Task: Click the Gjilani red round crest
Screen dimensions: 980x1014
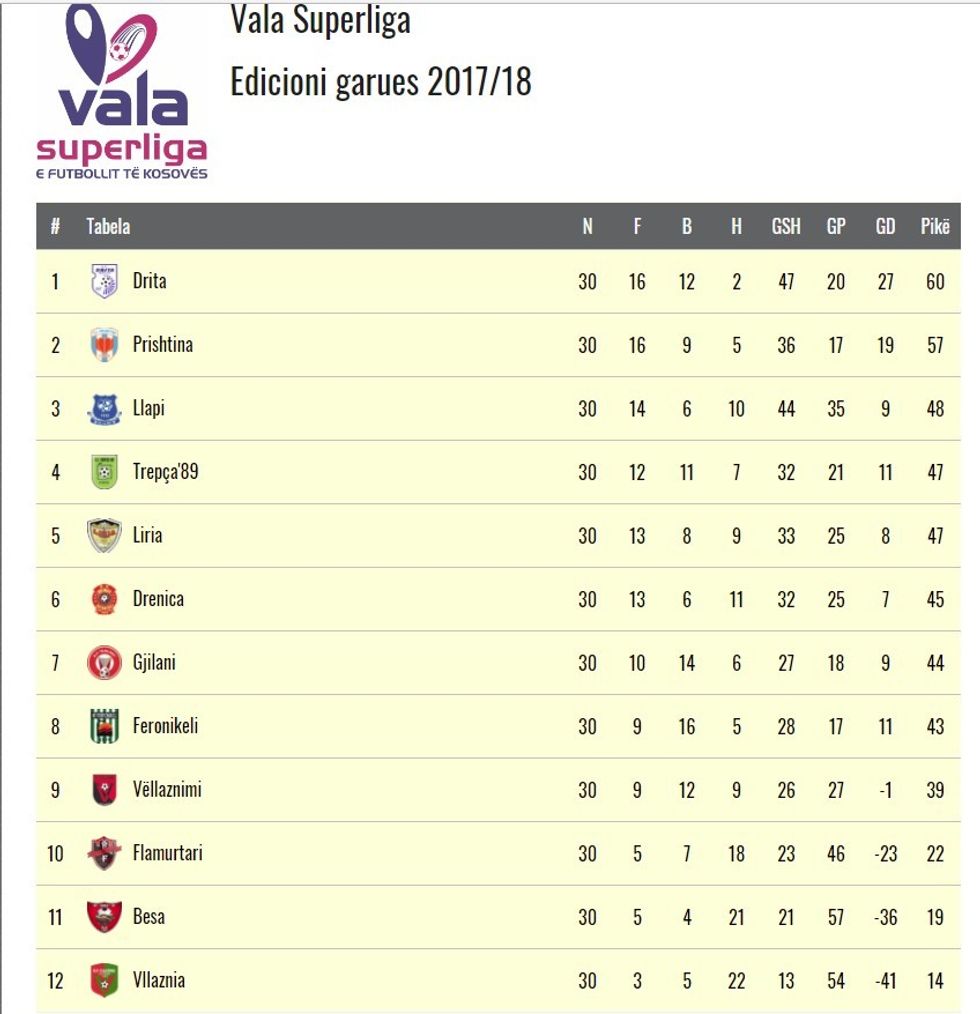Action: (104, 662)
